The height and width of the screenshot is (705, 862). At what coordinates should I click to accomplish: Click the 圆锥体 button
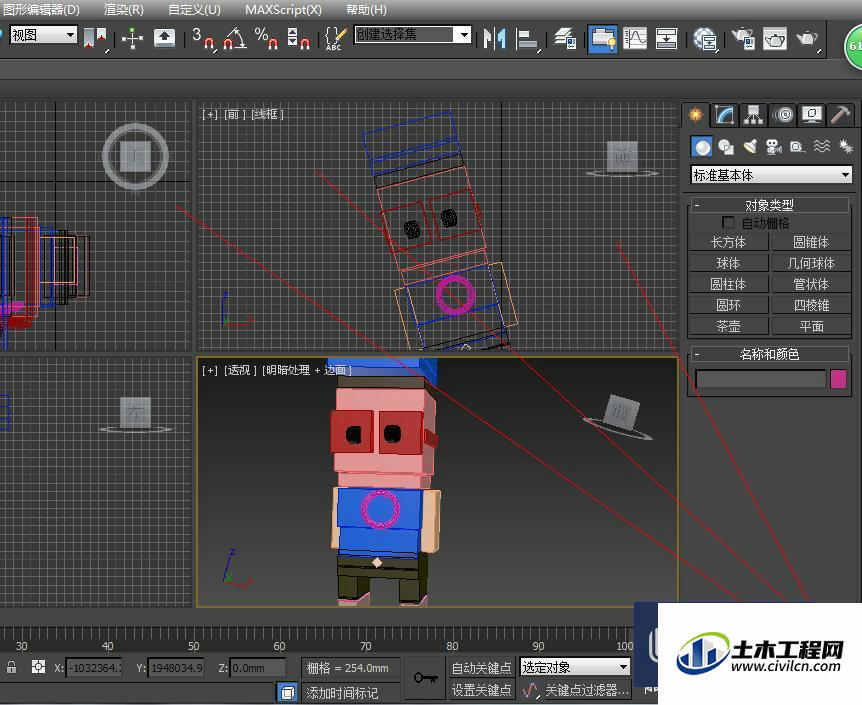click(x=811, y=242)
